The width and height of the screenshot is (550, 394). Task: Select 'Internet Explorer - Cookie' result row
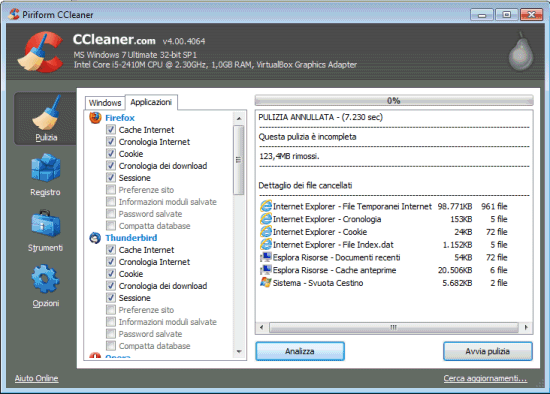[384, 232]
